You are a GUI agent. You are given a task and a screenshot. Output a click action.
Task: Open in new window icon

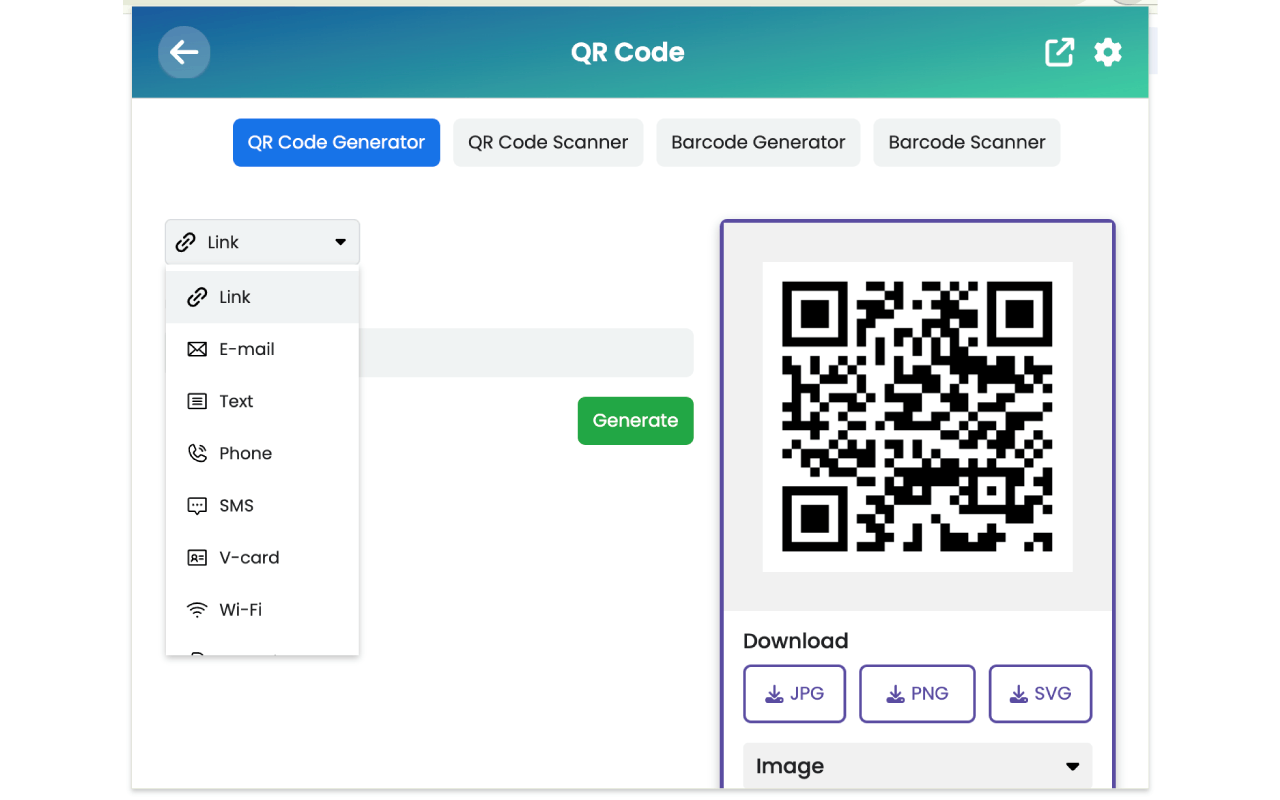1059,52
